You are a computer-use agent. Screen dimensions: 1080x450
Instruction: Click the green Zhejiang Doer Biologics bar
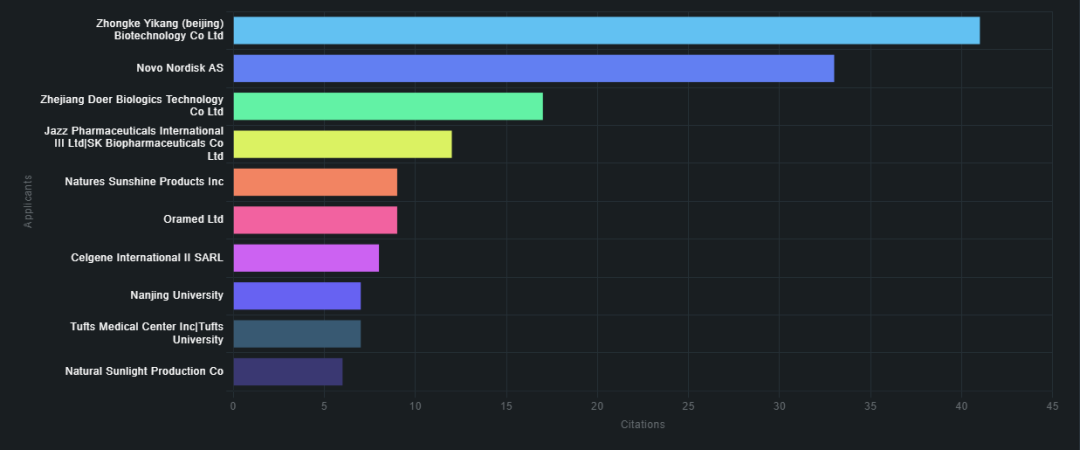pyautogui.click(x=388, y=106)
